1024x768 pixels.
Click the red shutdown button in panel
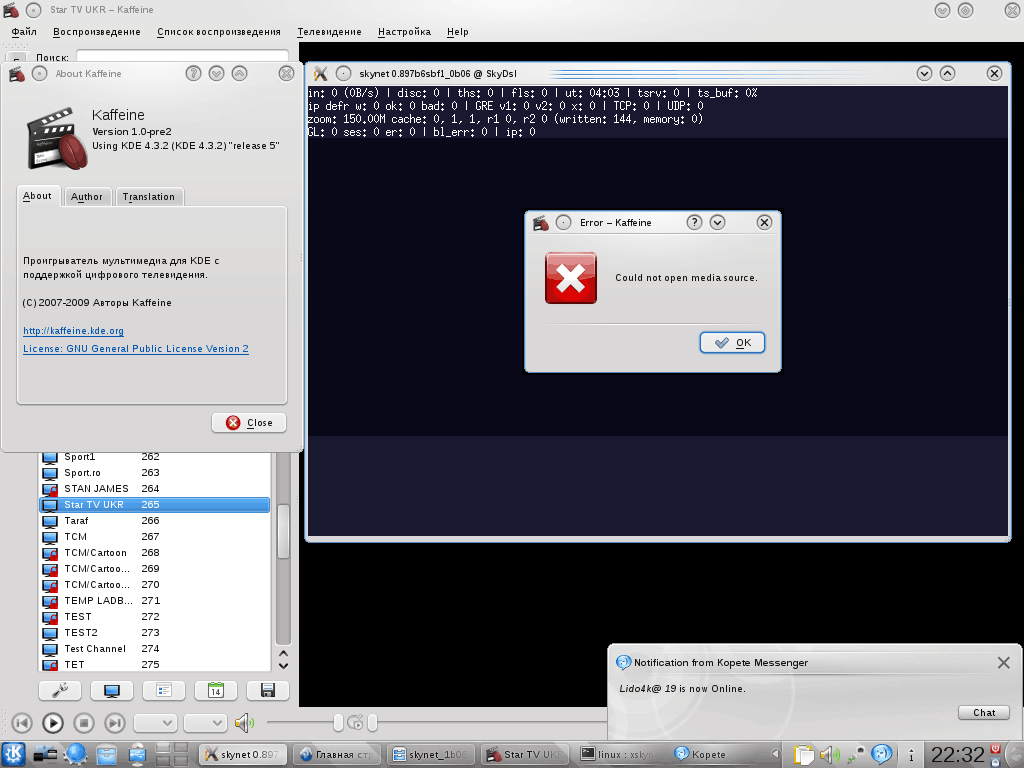[x=995, y=748]
